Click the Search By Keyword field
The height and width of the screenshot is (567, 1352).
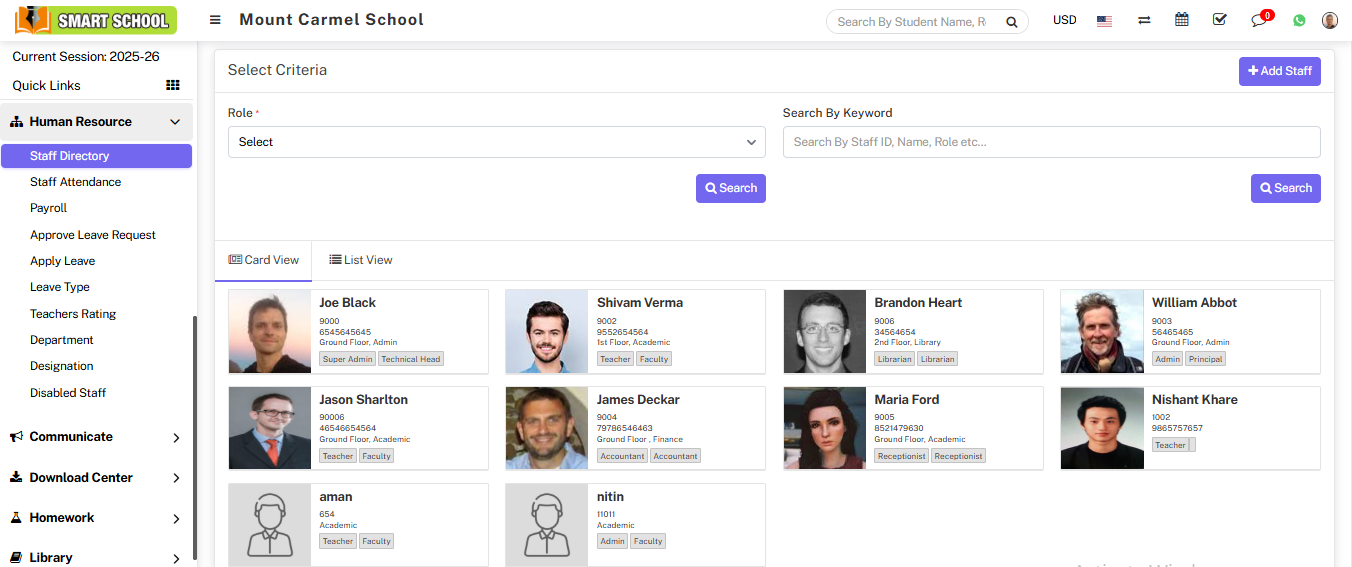[1051, 142]
